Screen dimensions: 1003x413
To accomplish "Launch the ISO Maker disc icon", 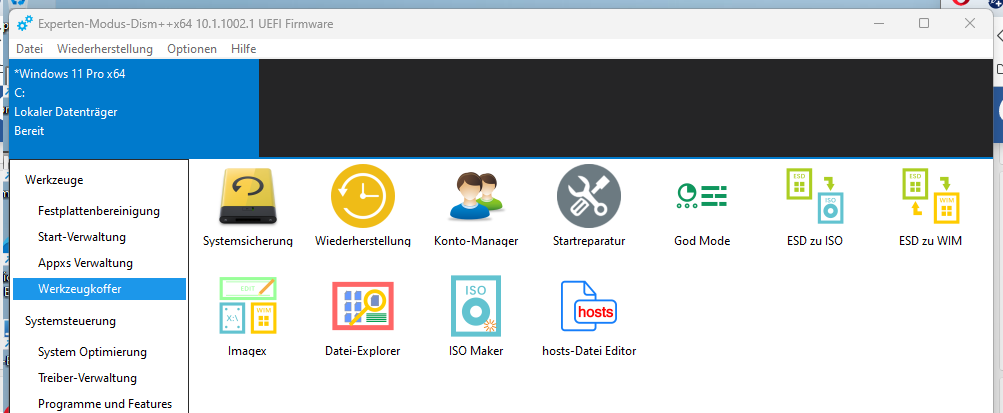I will click(x=476, y=306).
